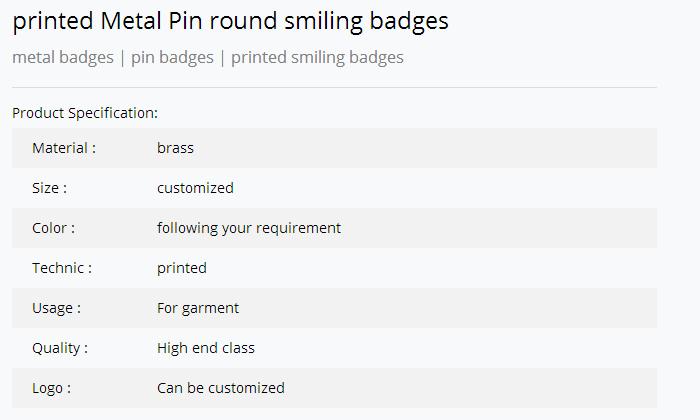Select the "following your requirement" text

(x=249, y=228)
